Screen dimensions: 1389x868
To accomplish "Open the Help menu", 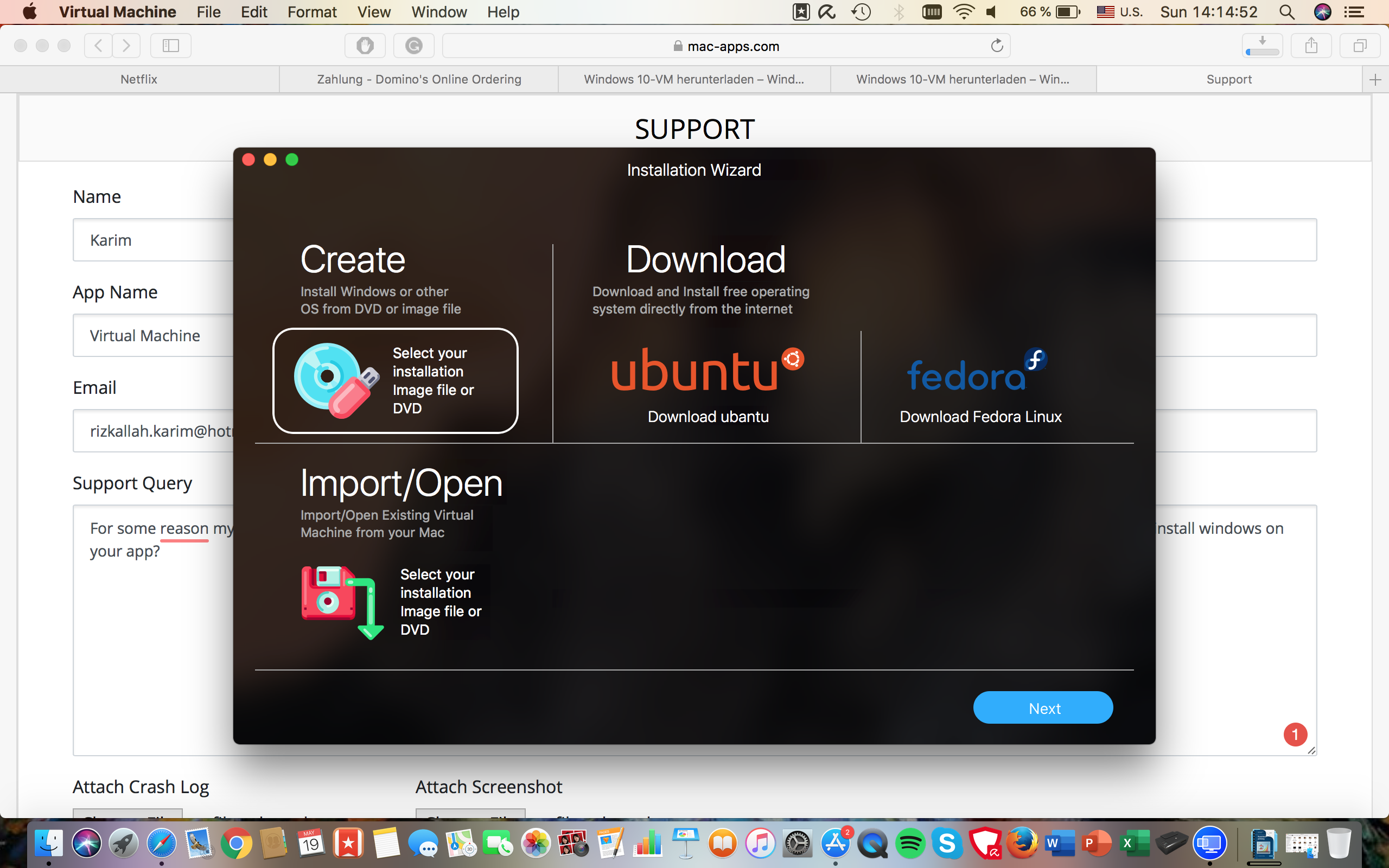I will pos(504,12).
